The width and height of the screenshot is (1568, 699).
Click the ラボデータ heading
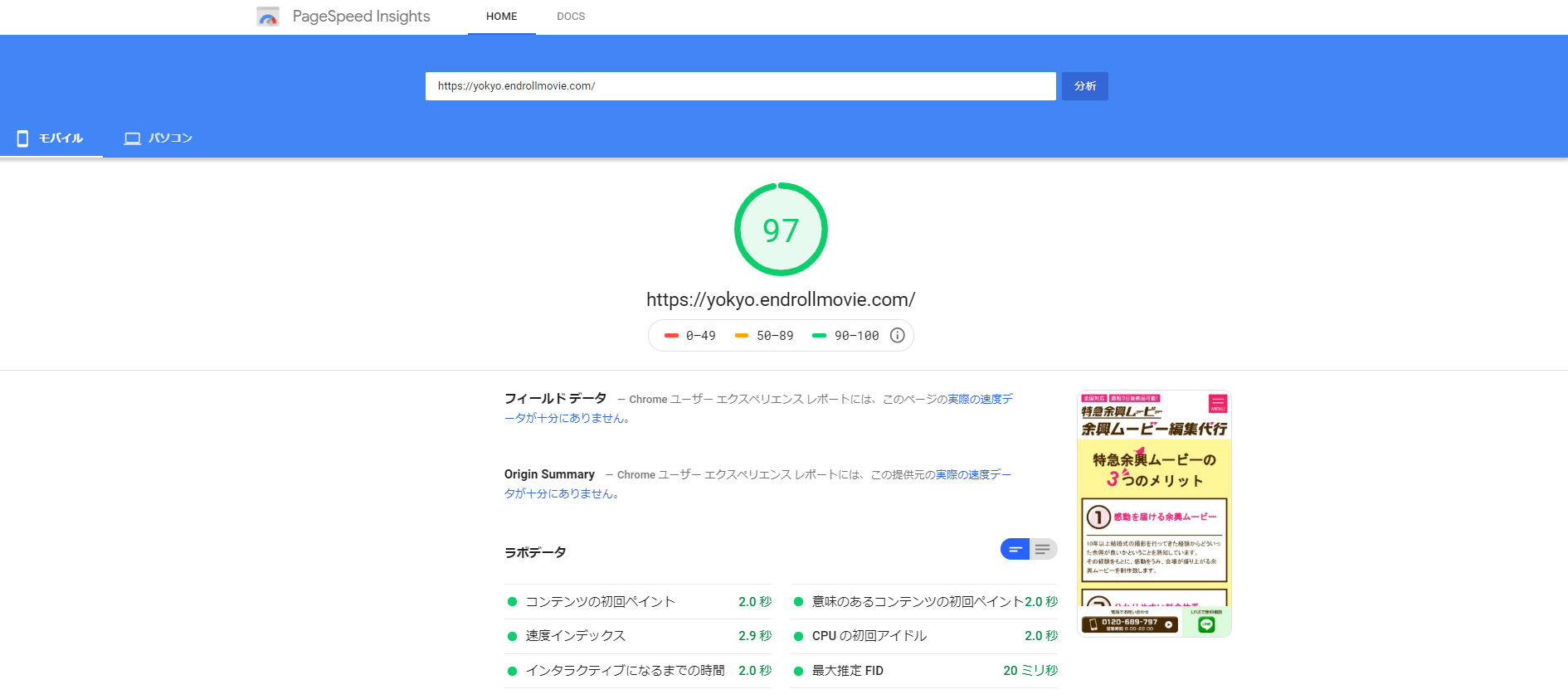(x=535, y=552)
